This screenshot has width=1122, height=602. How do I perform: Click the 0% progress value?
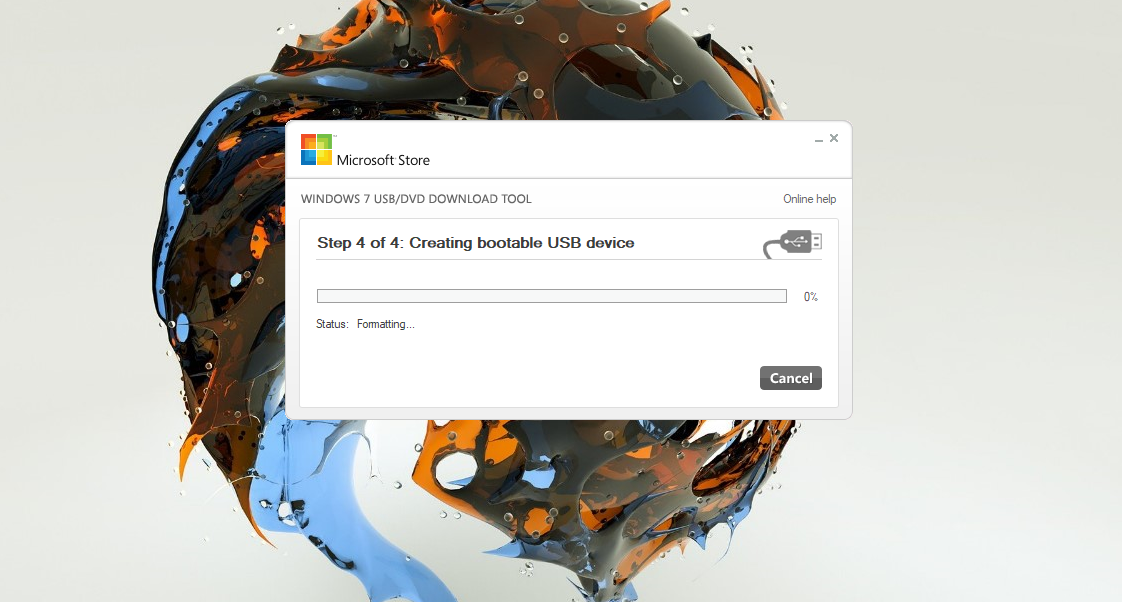811,296
